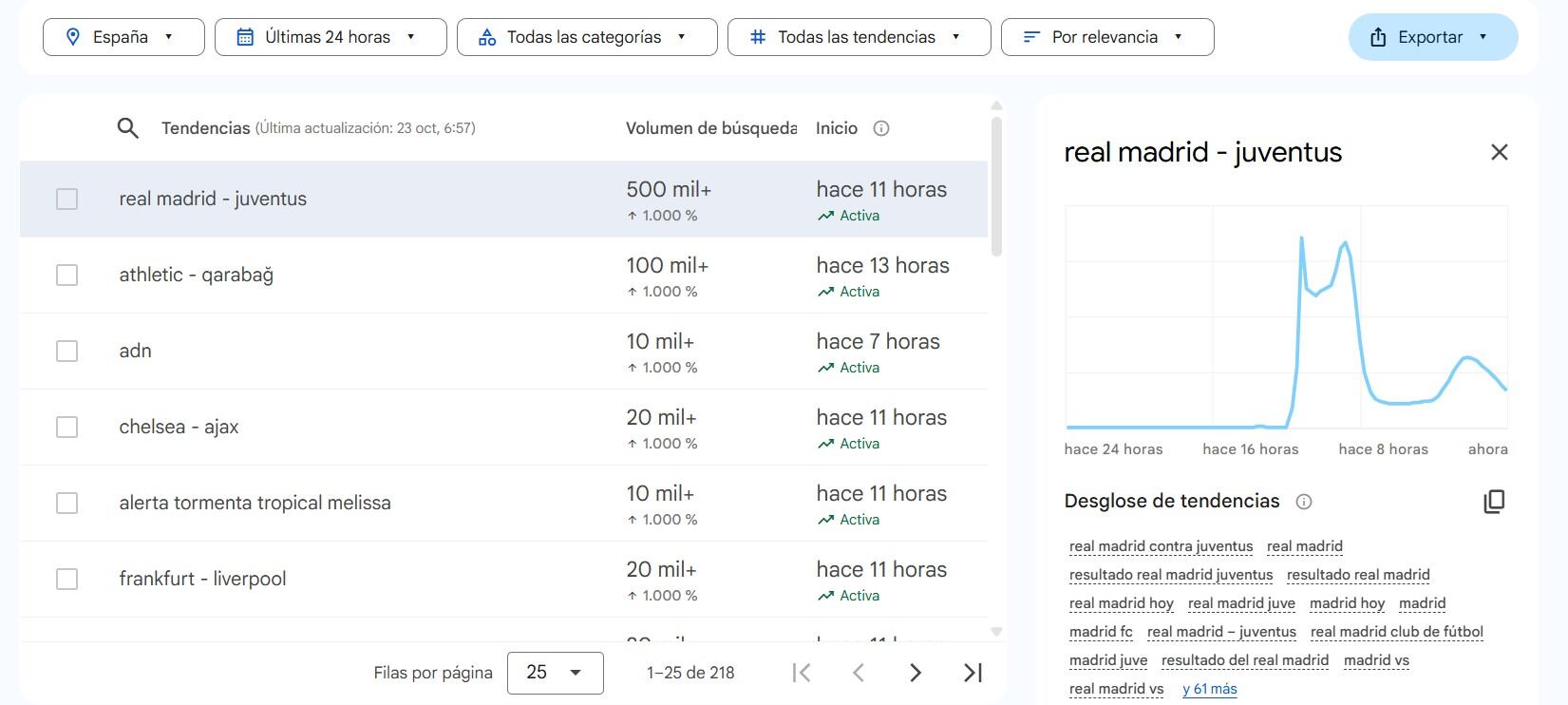Click the Volumen de búsqueda column header
This screenshot has height=705, width=1568.
pyautogui.click(x=710, y=128)
